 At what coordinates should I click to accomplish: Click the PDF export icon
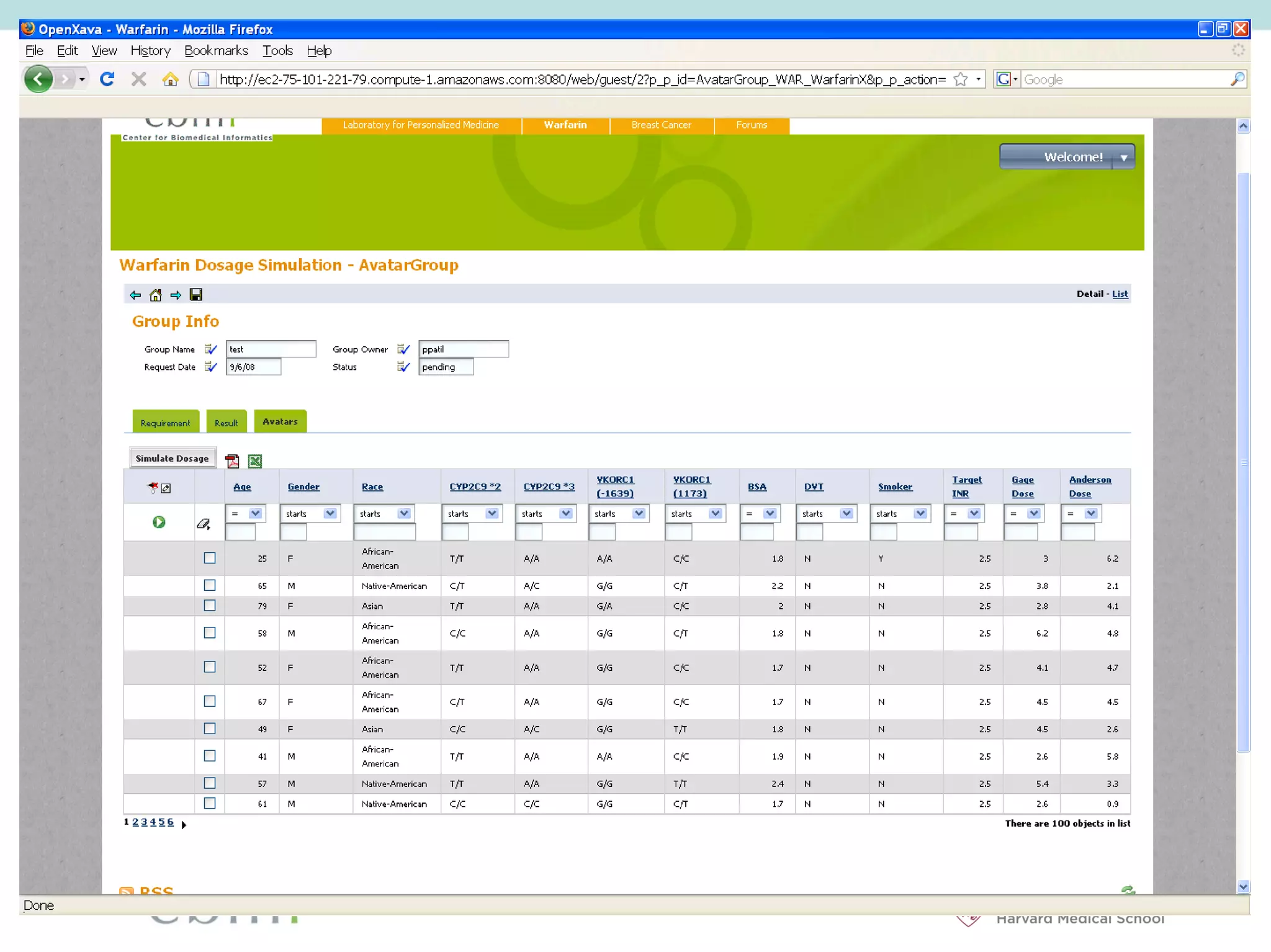[x=232, y=460]
